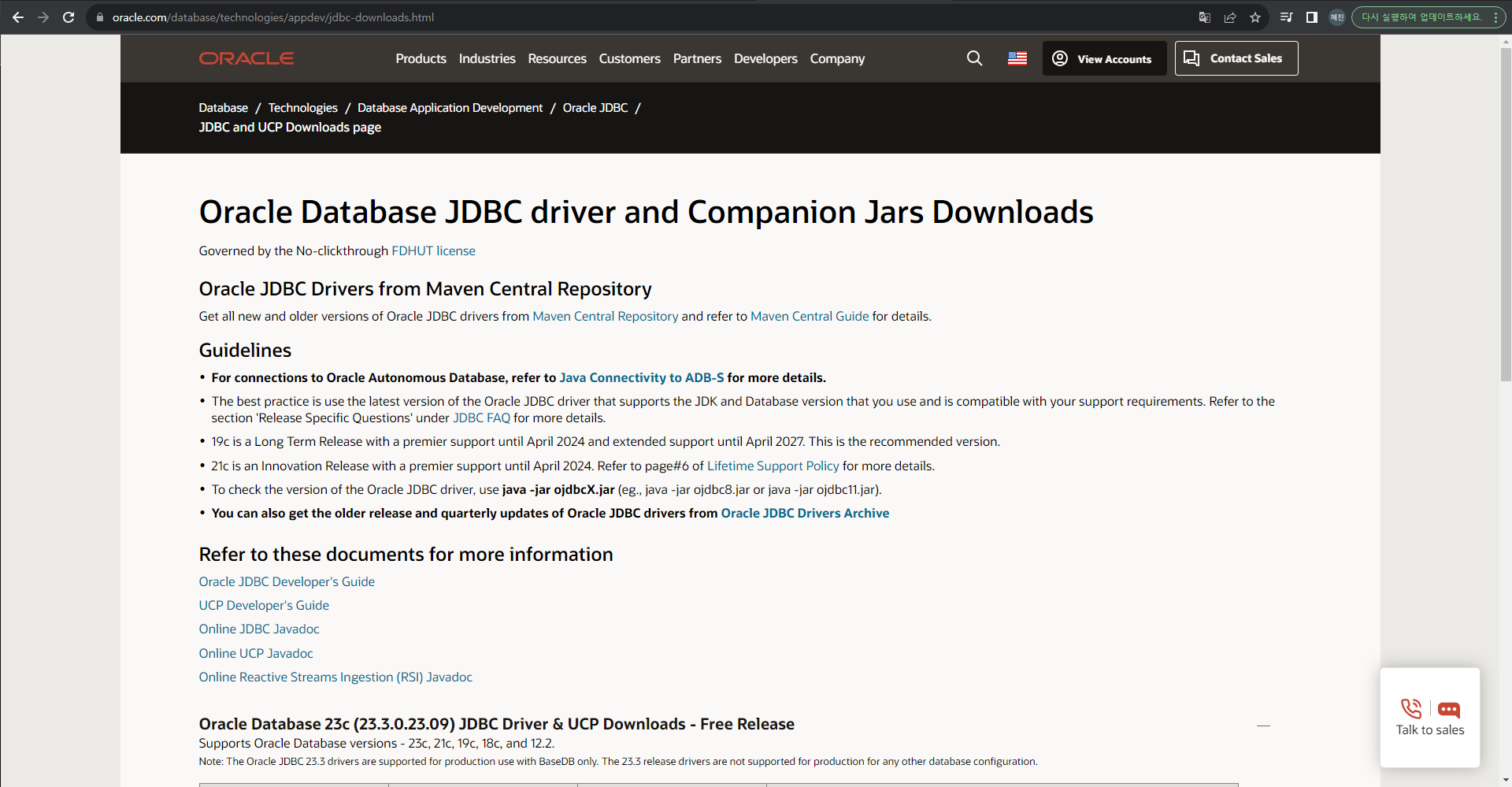
Task: Open the Oracle site search icon
Action: [x=974, y=58]
